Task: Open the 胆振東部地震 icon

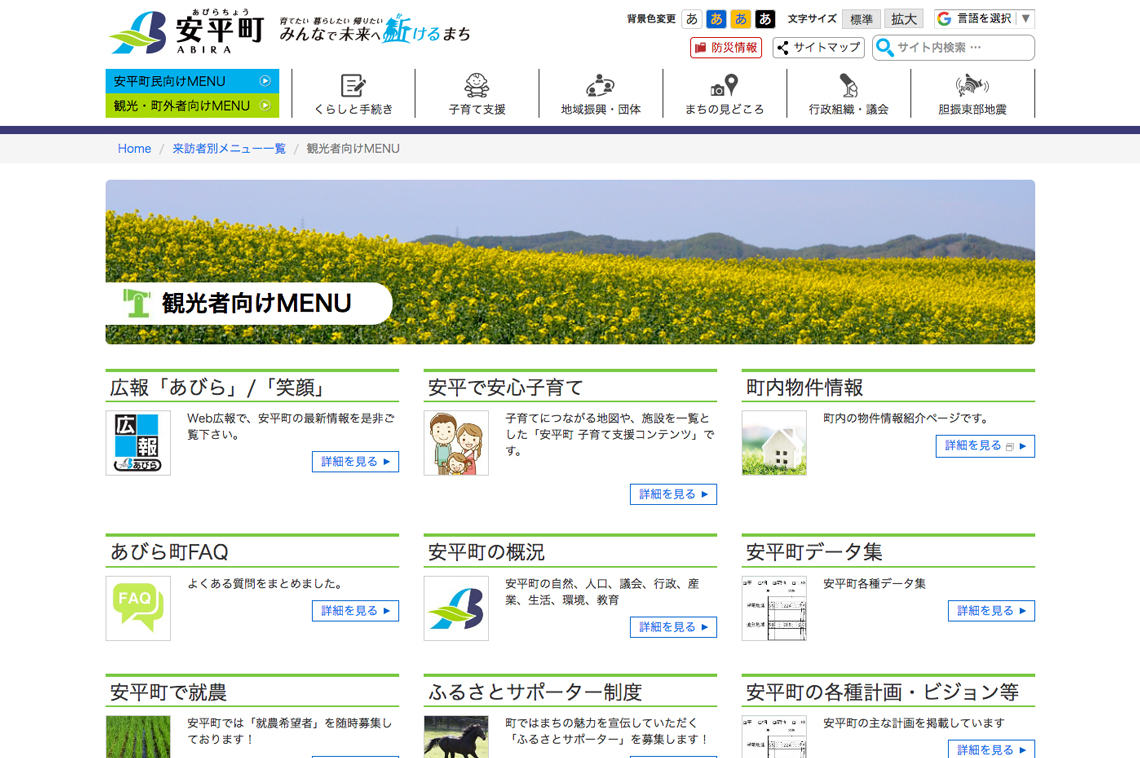Action: tap(972, 85)
